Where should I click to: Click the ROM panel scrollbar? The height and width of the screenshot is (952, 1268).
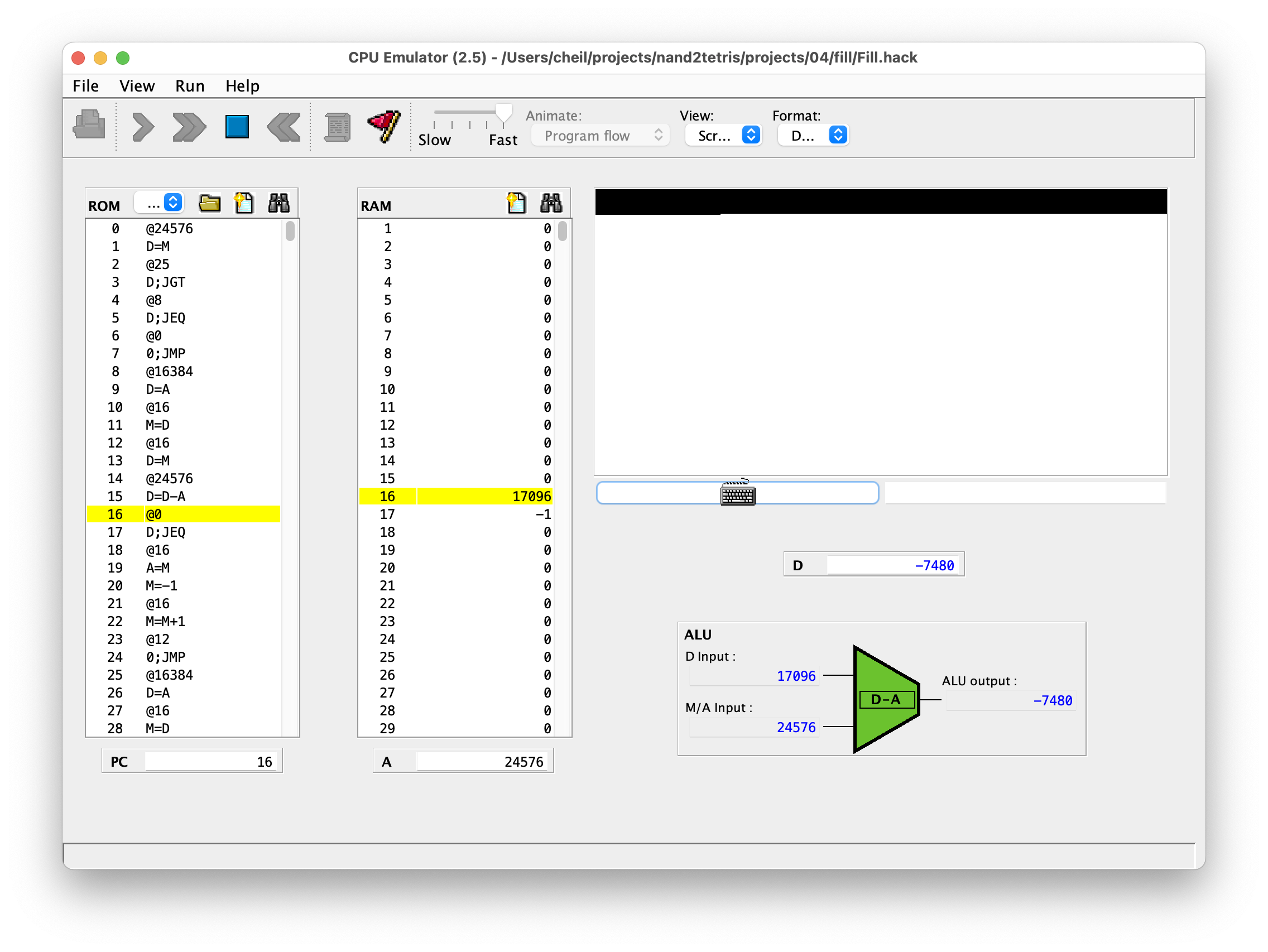coord(290,232)
